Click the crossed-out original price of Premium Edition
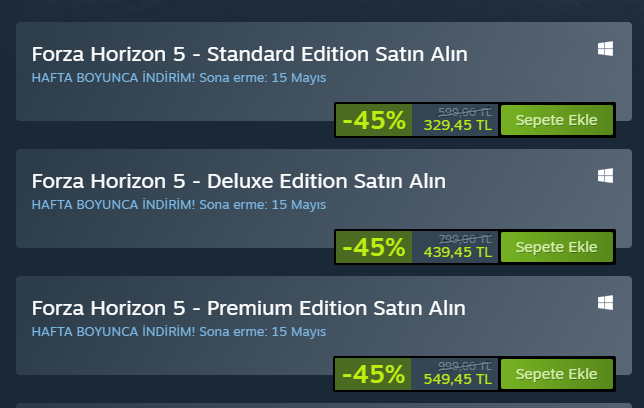 [465, 365]
